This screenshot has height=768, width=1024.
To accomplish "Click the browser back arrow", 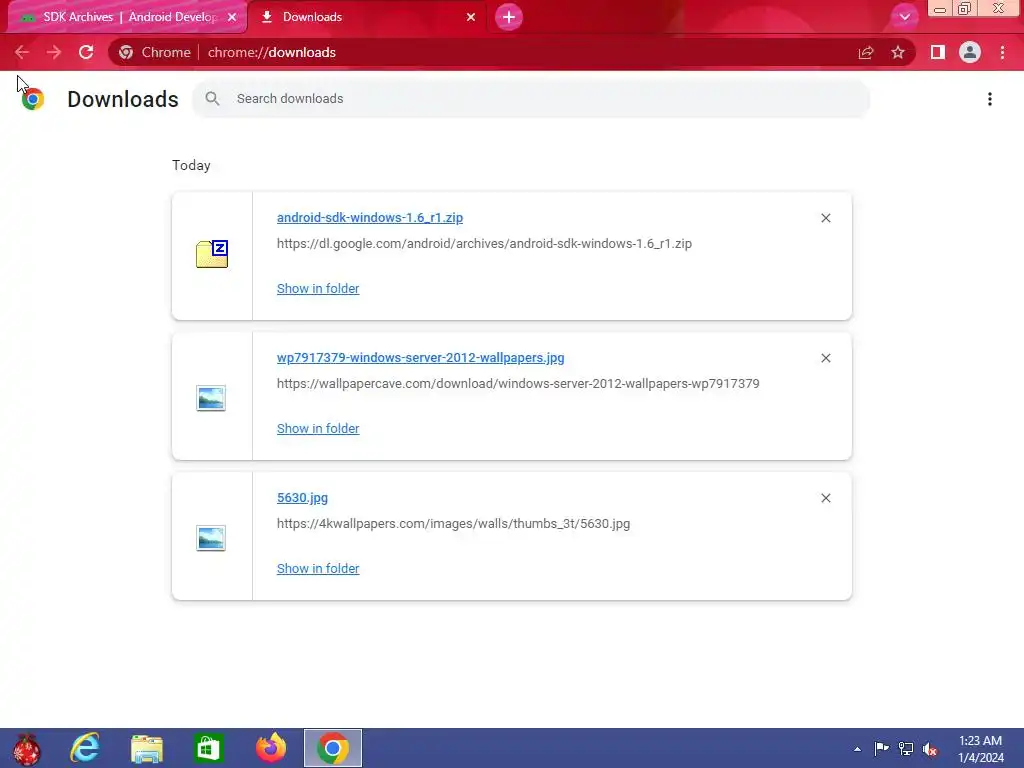I will point(22,52).
